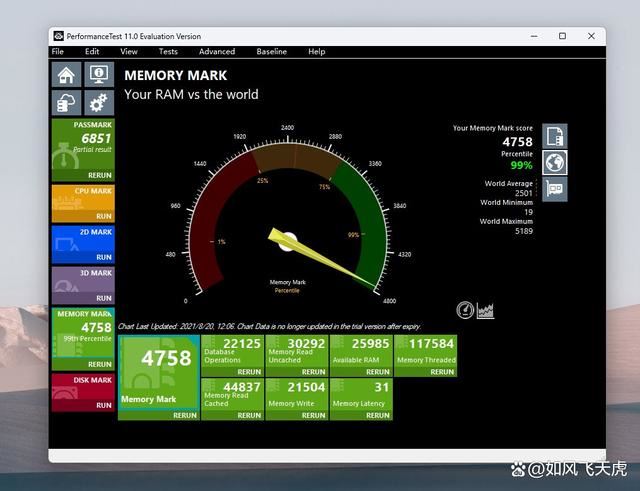
Task: Go to the Home dashboard icon
Action: (66, 75)
